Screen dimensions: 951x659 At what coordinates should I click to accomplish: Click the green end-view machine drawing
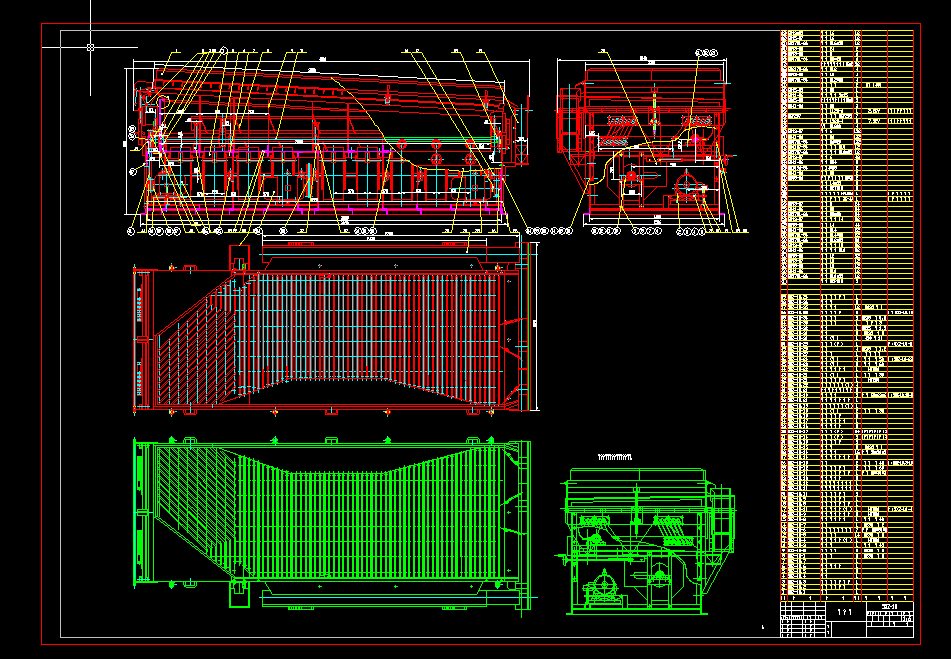[x=644, y=541]
